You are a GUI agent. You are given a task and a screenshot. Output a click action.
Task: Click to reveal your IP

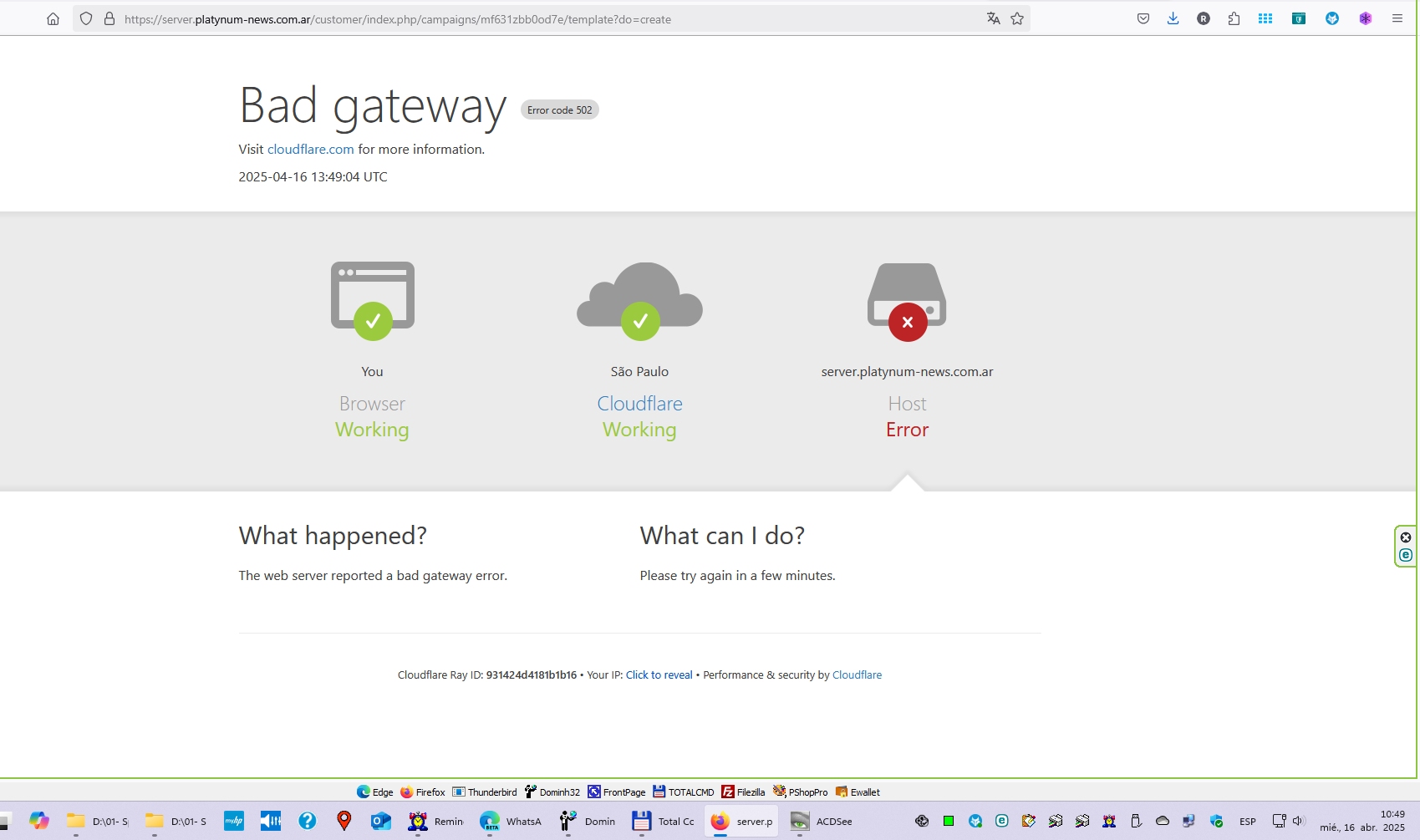pos(659,675)
